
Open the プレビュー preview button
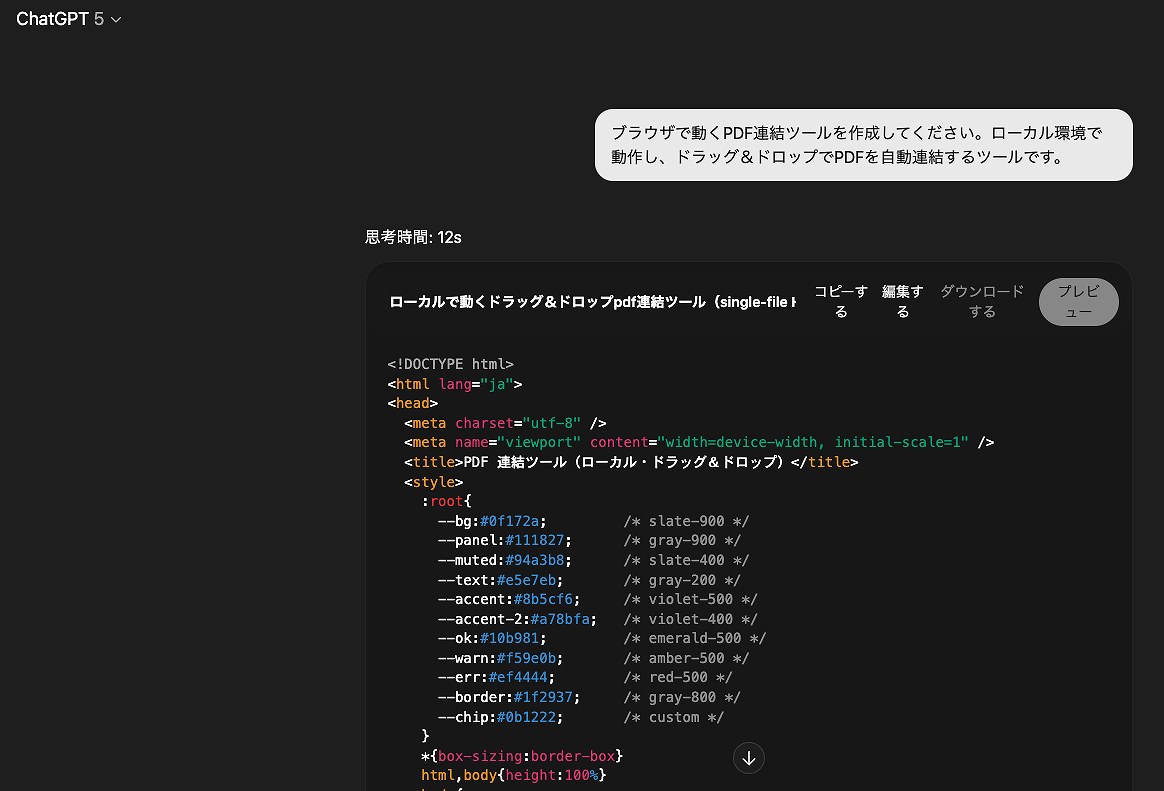[1078, 301]
